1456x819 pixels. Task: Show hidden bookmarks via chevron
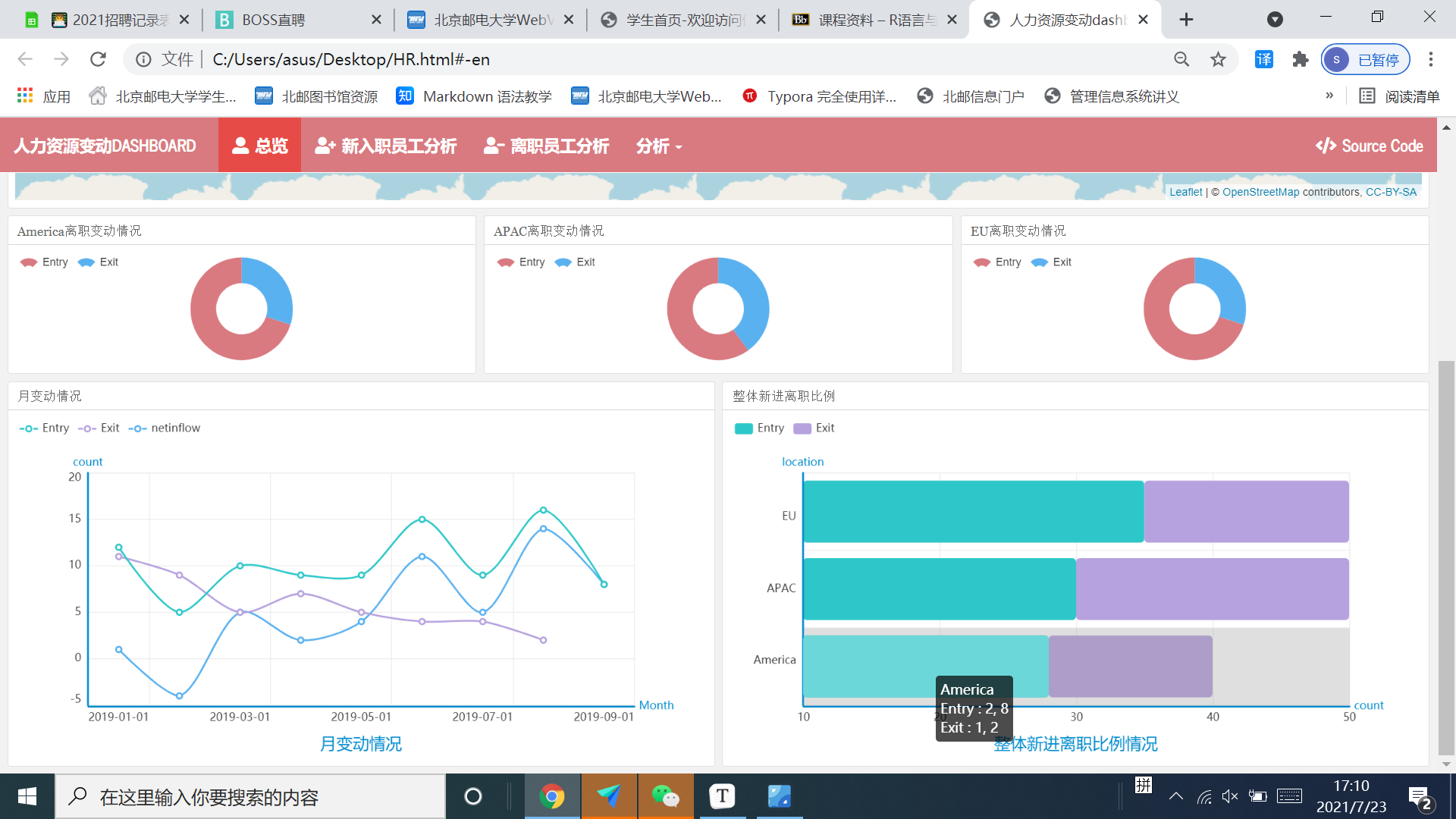(1329, 96)
